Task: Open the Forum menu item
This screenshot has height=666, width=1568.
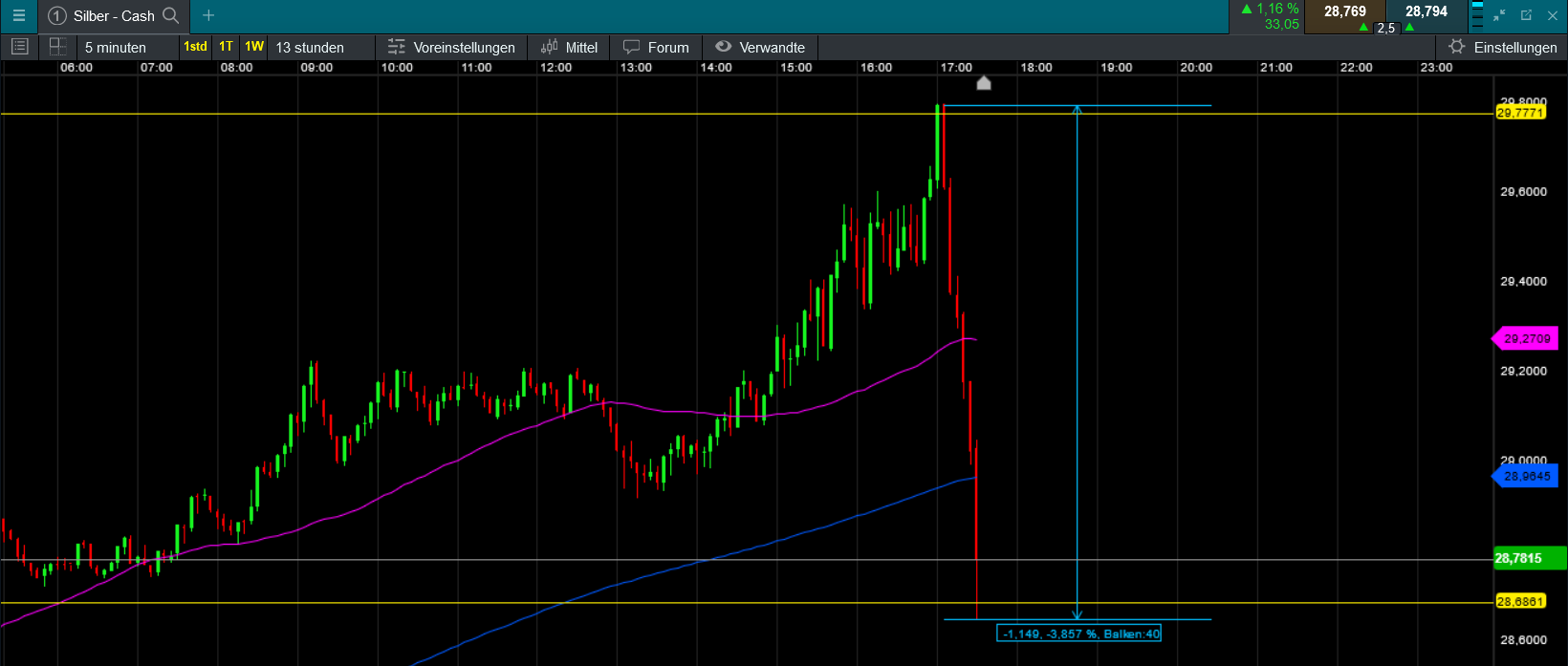Action: [x=656, y=47]
